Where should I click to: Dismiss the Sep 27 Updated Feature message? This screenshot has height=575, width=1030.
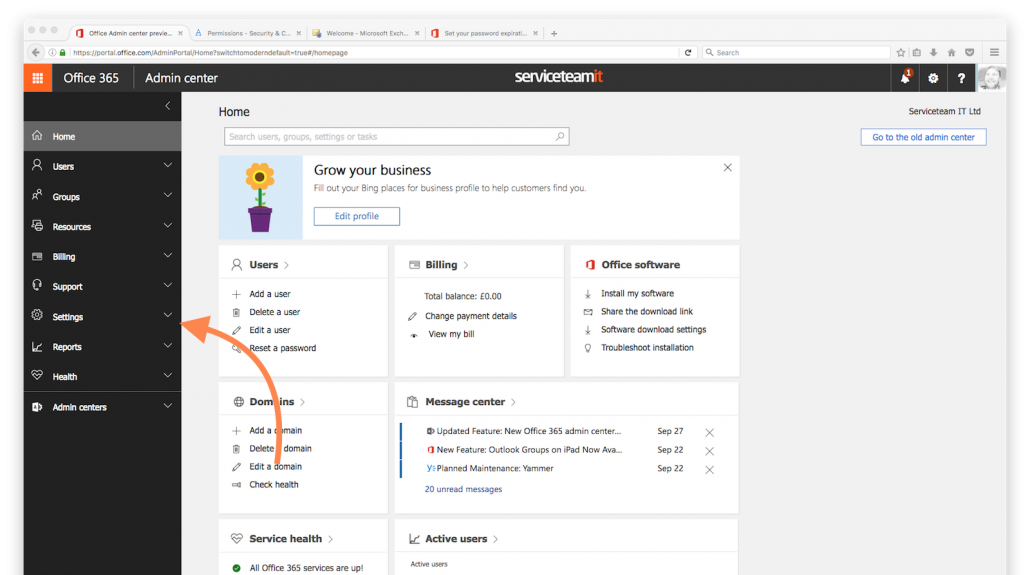point(709,432)
